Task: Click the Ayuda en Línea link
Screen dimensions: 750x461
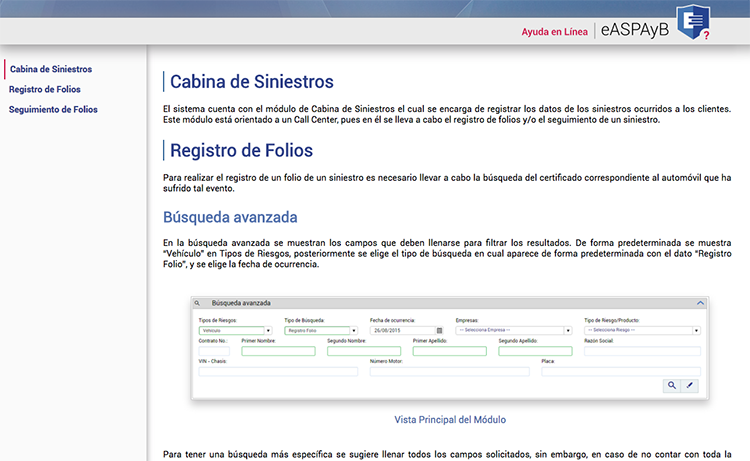Action: 554,32
